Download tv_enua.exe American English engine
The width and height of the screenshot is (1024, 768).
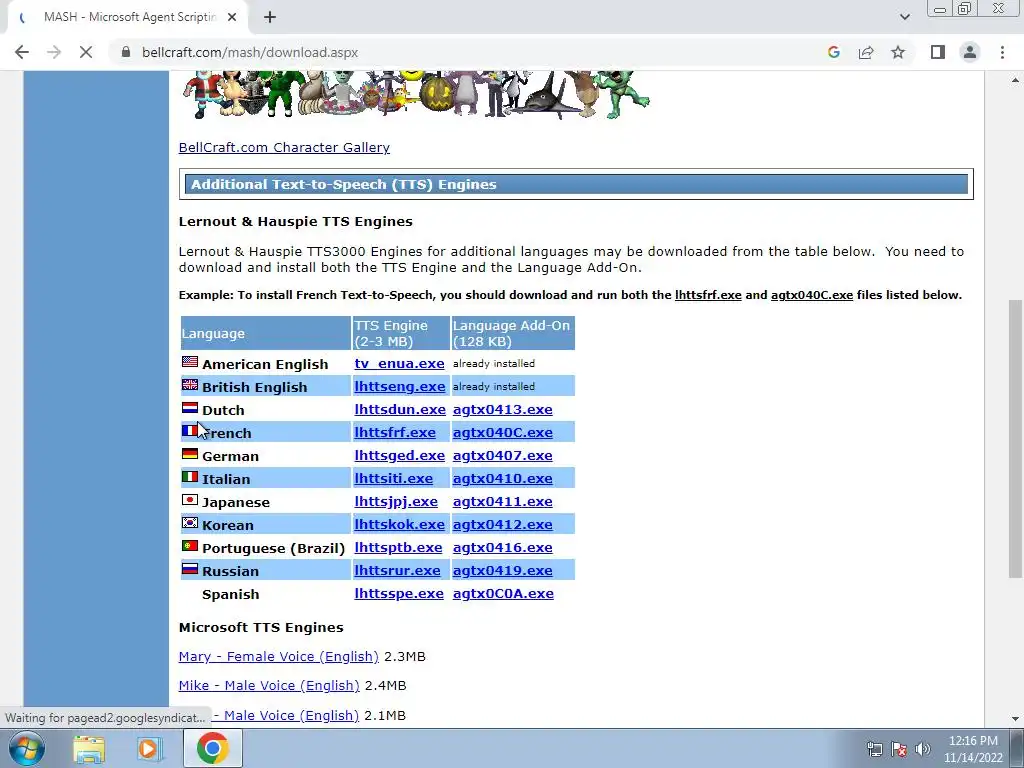click(399, 363)
